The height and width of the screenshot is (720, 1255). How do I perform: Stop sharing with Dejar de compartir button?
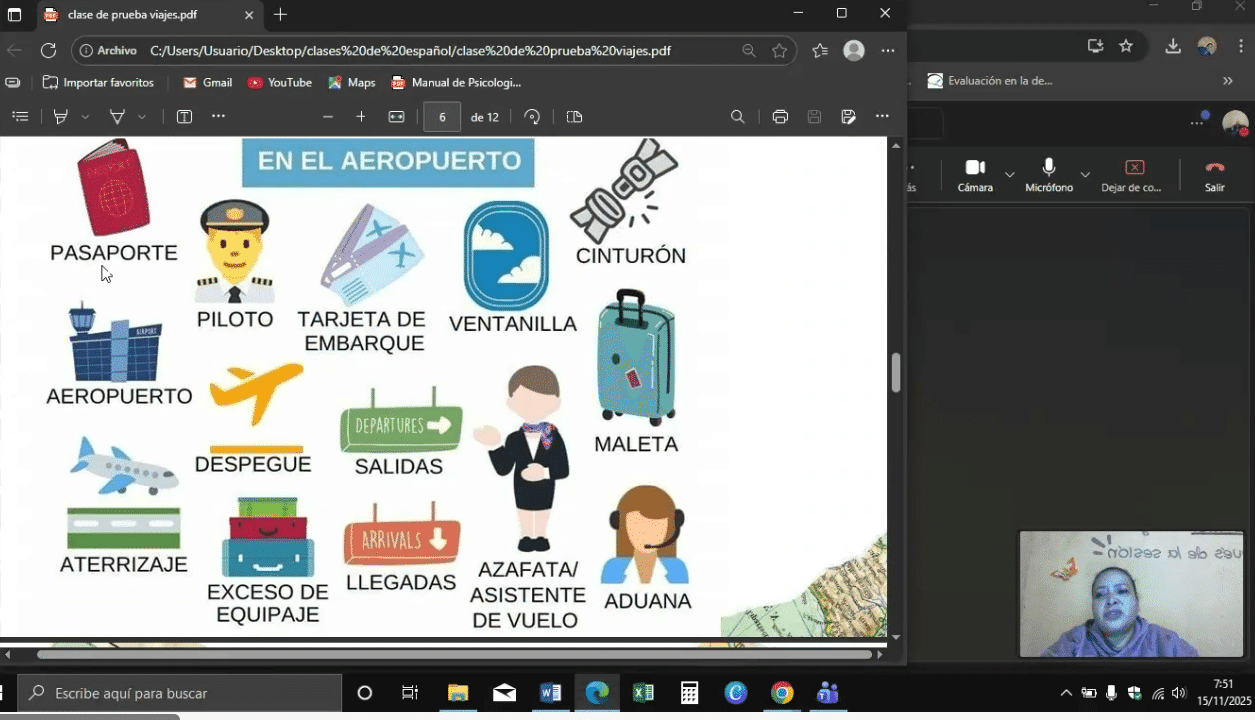coord(1132,174)
